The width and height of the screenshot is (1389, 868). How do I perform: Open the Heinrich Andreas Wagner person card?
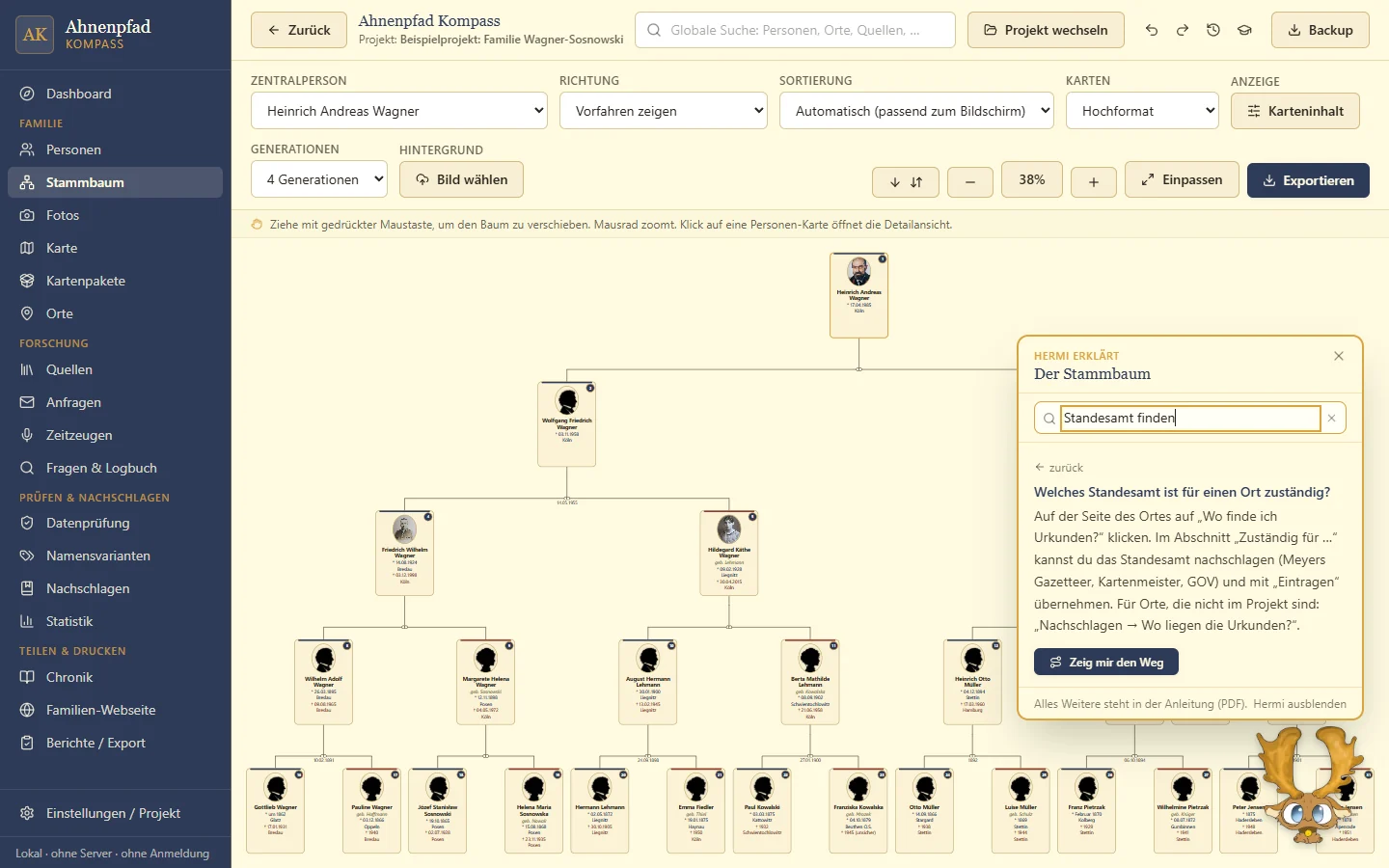pos(858,295)
